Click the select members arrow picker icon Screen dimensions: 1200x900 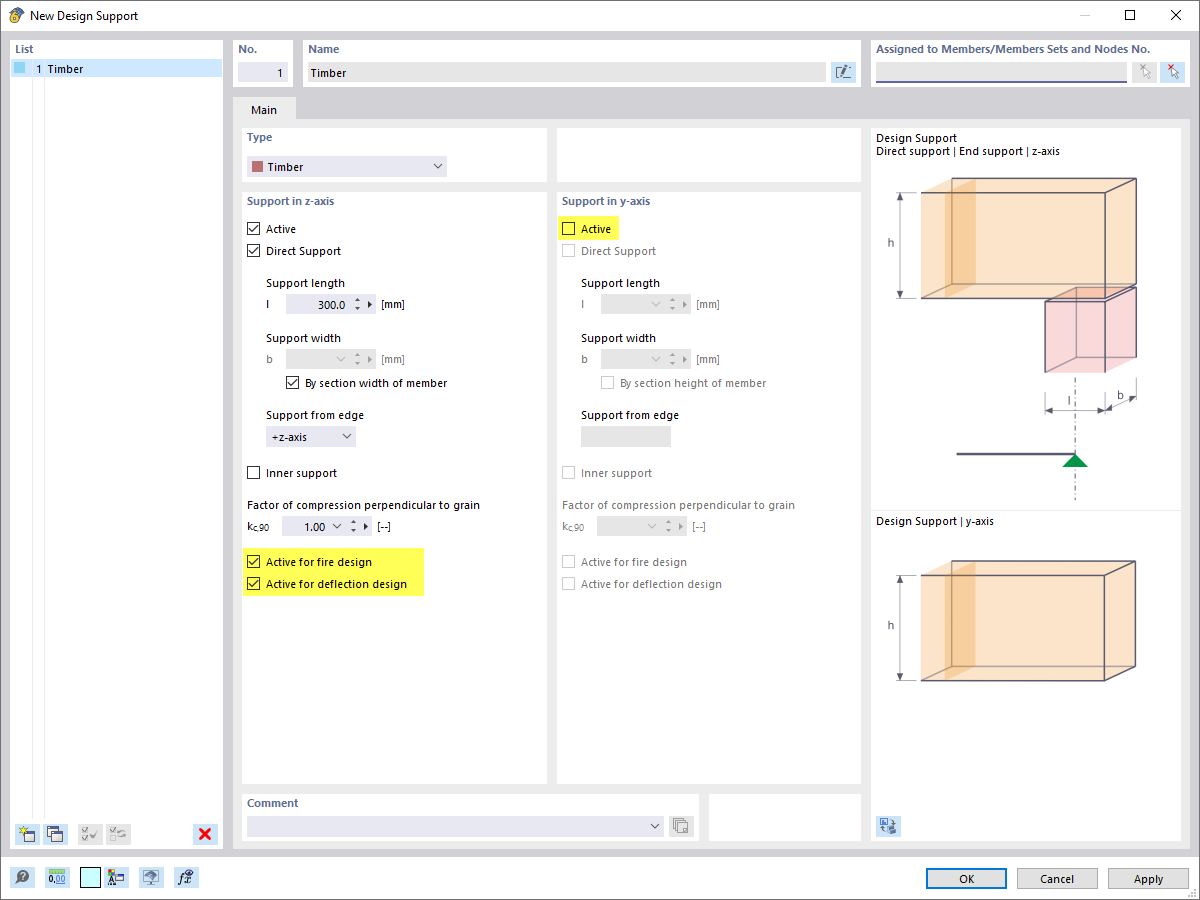point(1144,71)
